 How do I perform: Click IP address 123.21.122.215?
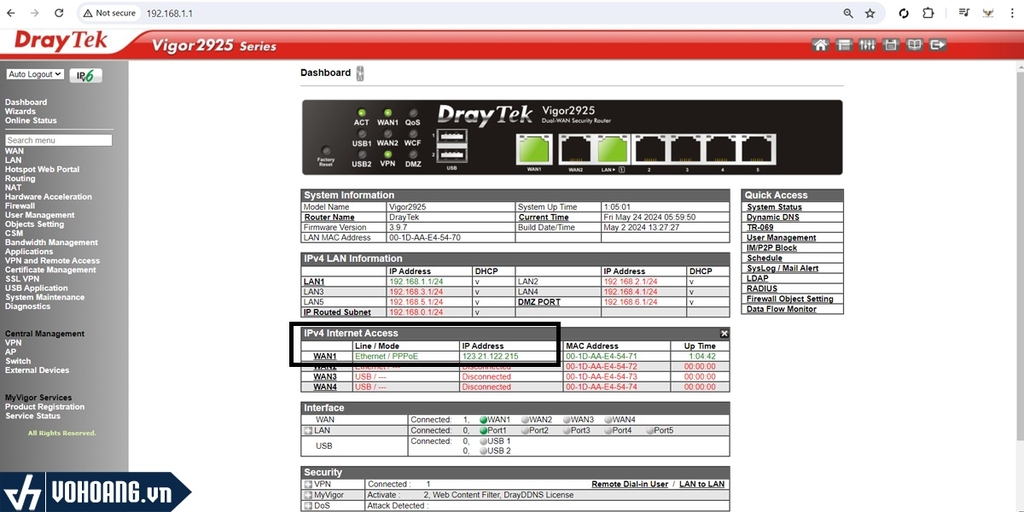[x=490, y=357]
